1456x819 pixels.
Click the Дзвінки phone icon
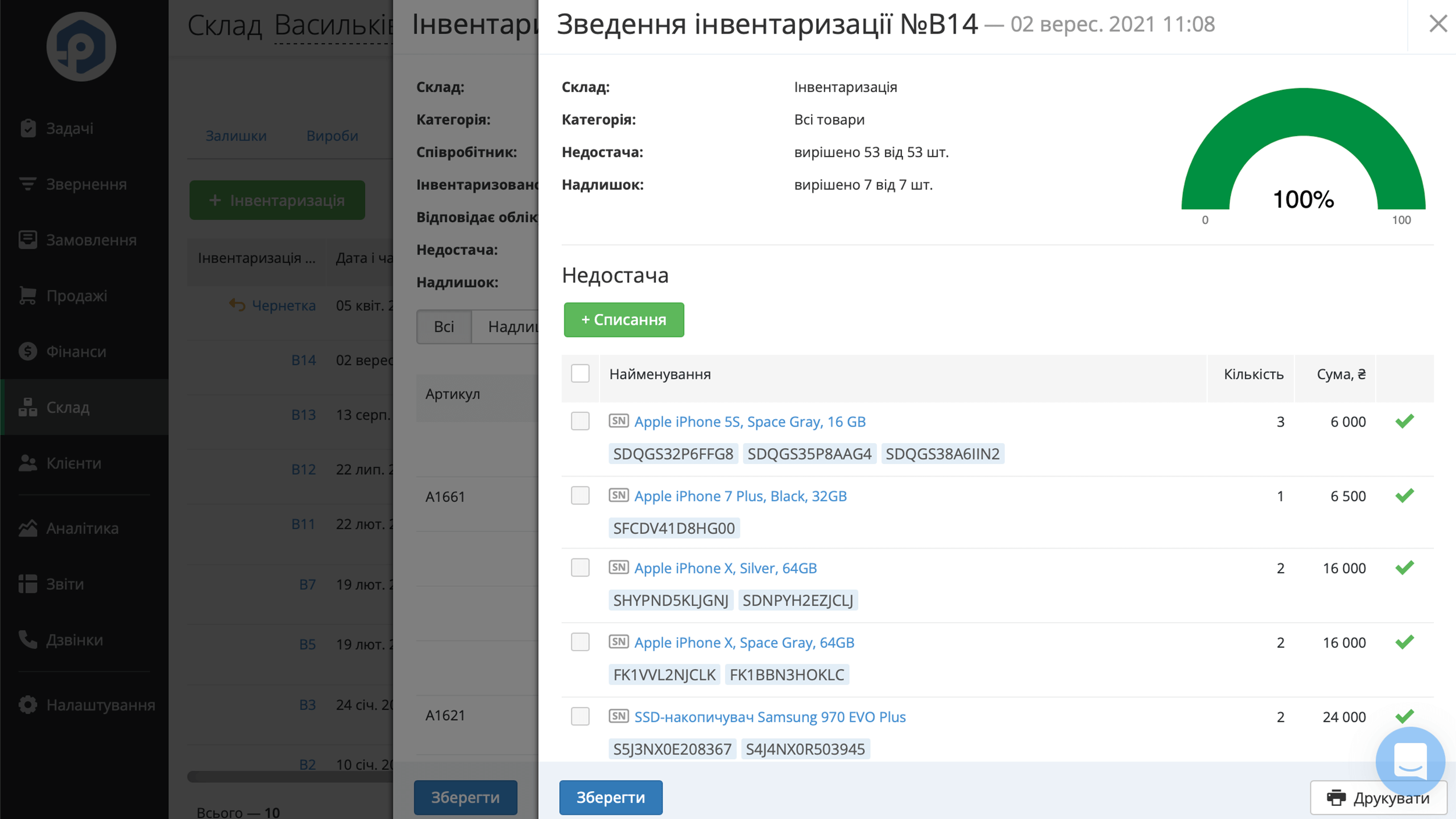coord(27,640)
